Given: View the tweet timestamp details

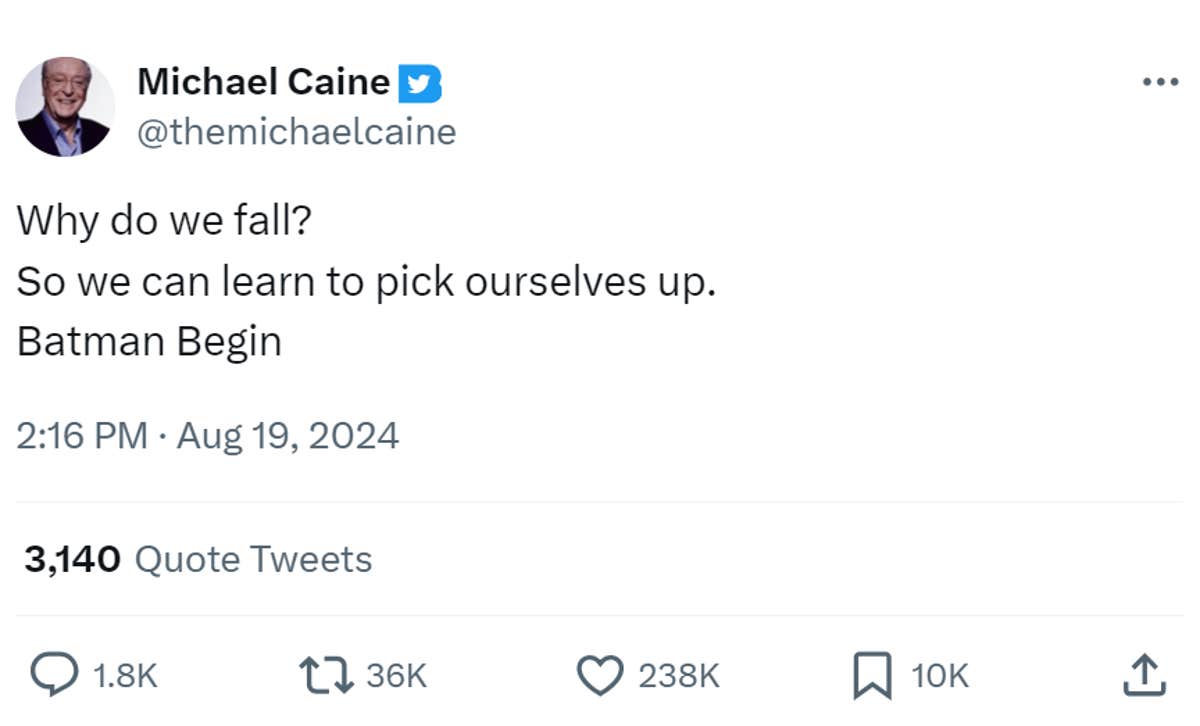Looking at the screenshot, I should click(x=207, y=434).
